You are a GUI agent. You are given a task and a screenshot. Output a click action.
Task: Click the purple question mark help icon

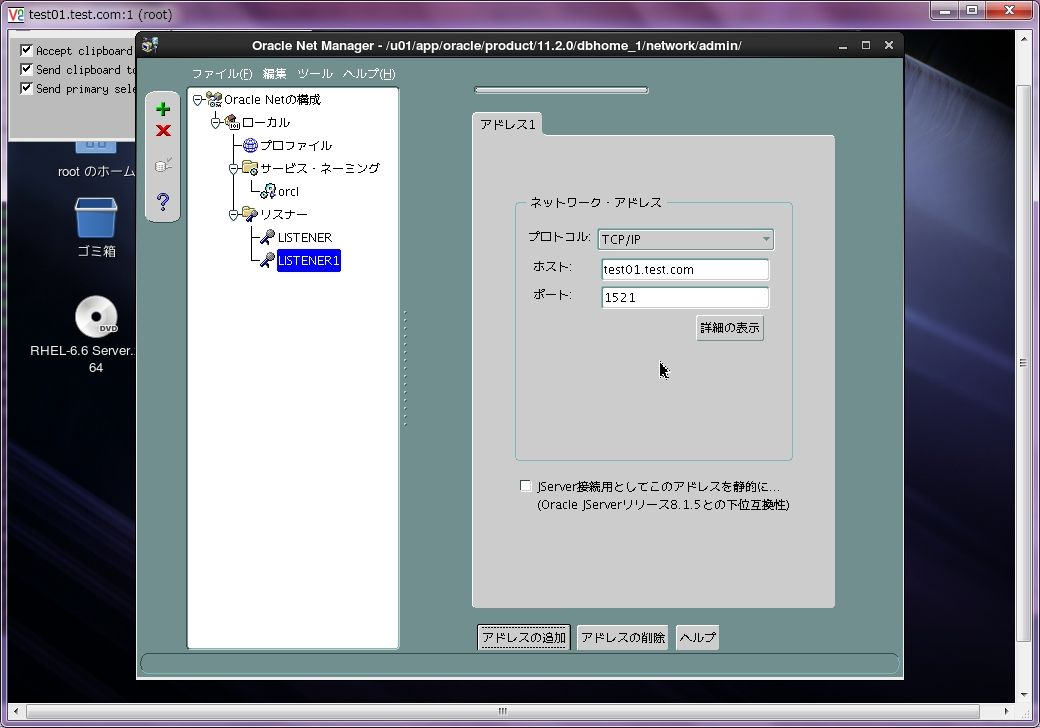(163, 202)
